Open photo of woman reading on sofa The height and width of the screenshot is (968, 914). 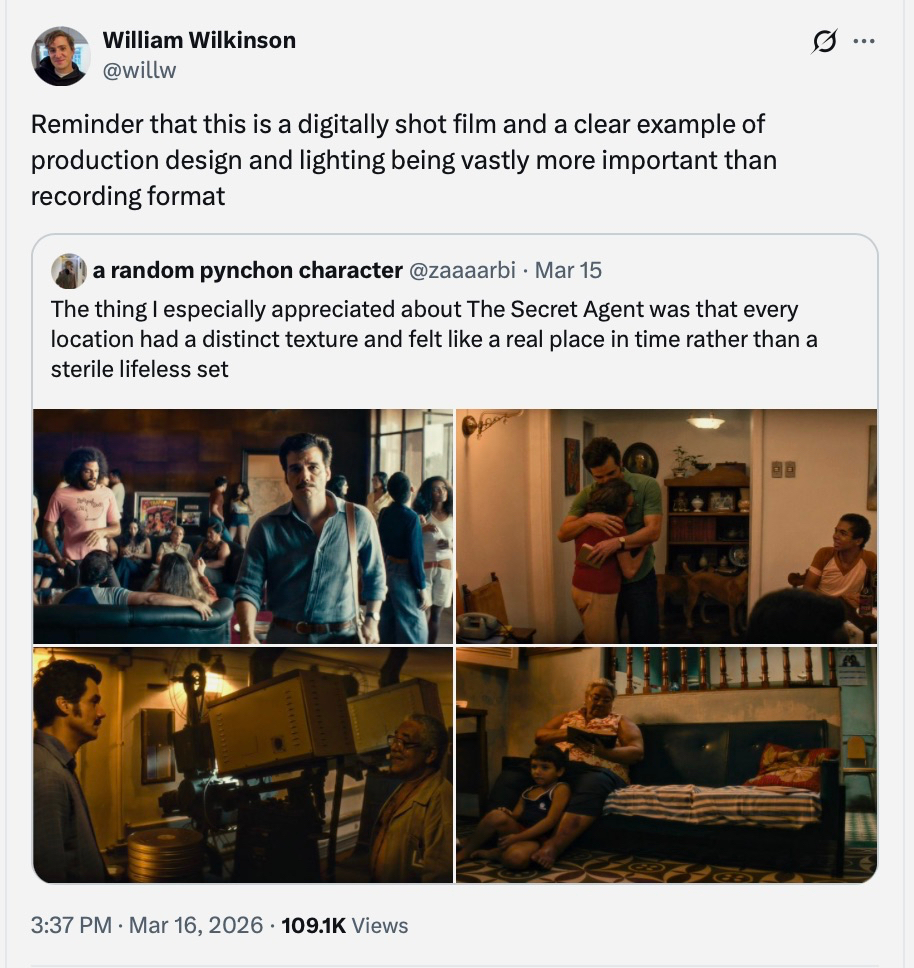666,764
